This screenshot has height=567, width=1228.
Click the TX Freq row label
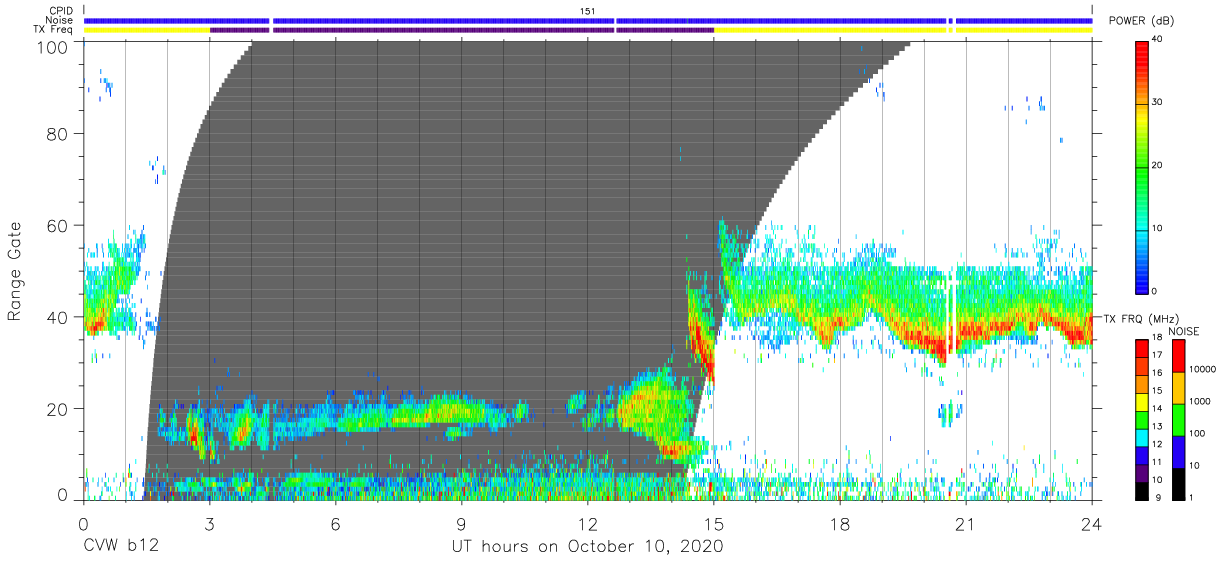coord(54,30)
